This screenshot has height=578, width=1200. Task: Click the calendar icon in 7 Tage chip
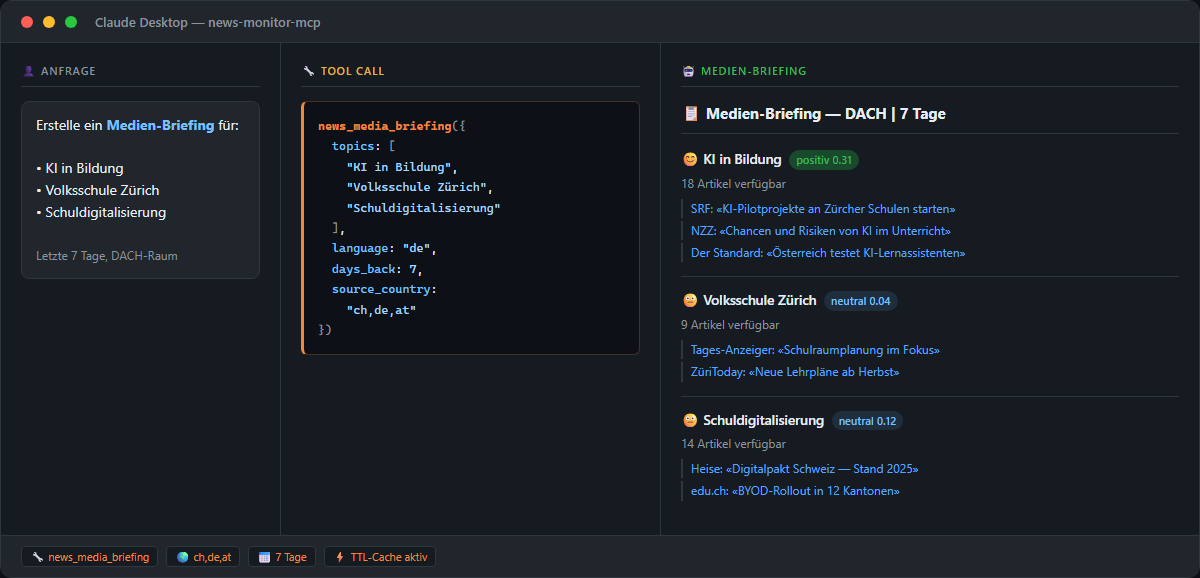264,557
